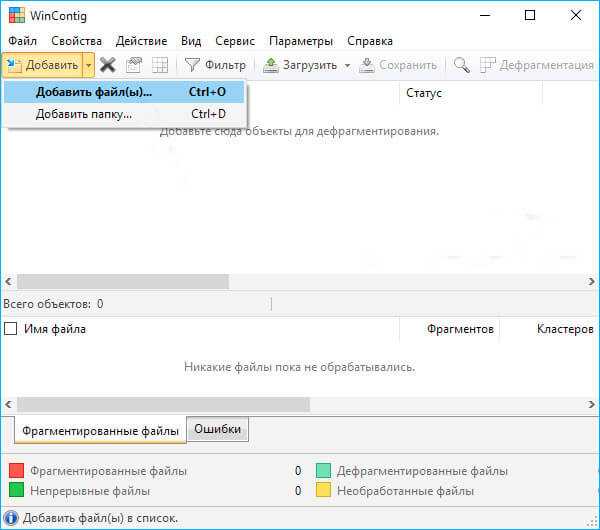Image resolution: width=600 pixels, height=530 pixels.
Task: Click the yellow Необработанные файлы swatch
Action: (x=323, y=490)
